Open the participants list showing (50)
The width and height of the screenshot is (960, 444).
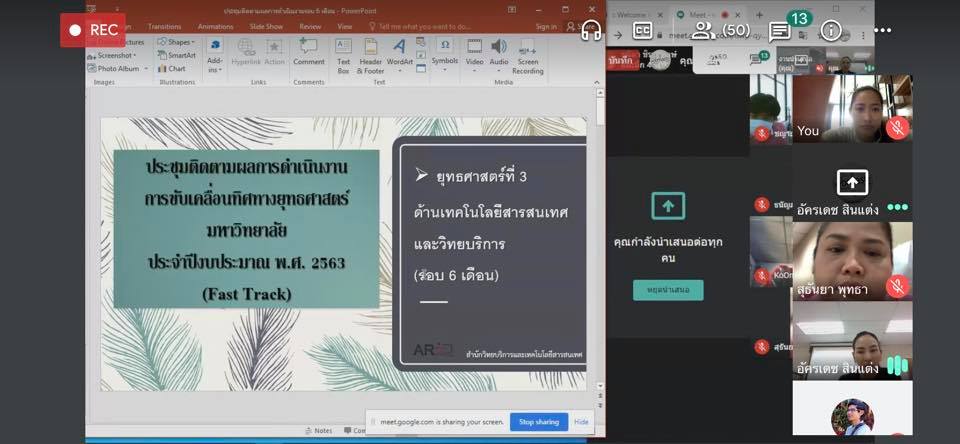point(720,30)
